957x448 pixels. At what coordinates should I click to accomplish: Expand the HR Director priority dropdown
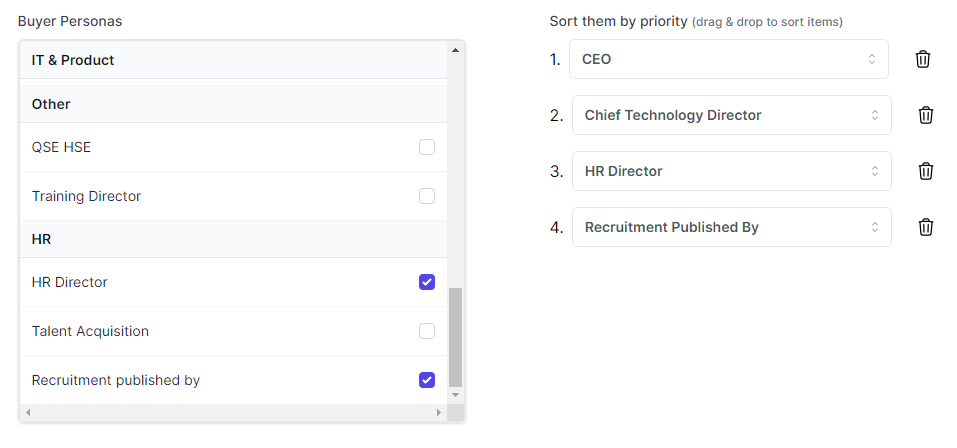point(731,171)
